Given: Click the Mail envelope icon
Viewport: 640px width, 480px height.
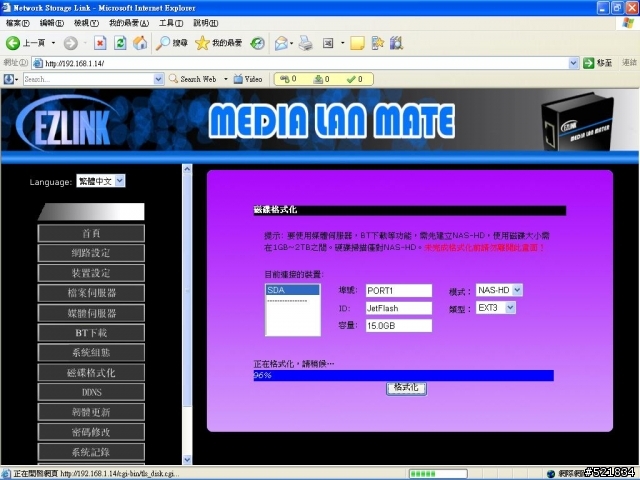Looking at the screenshot, I should point(281,43).
